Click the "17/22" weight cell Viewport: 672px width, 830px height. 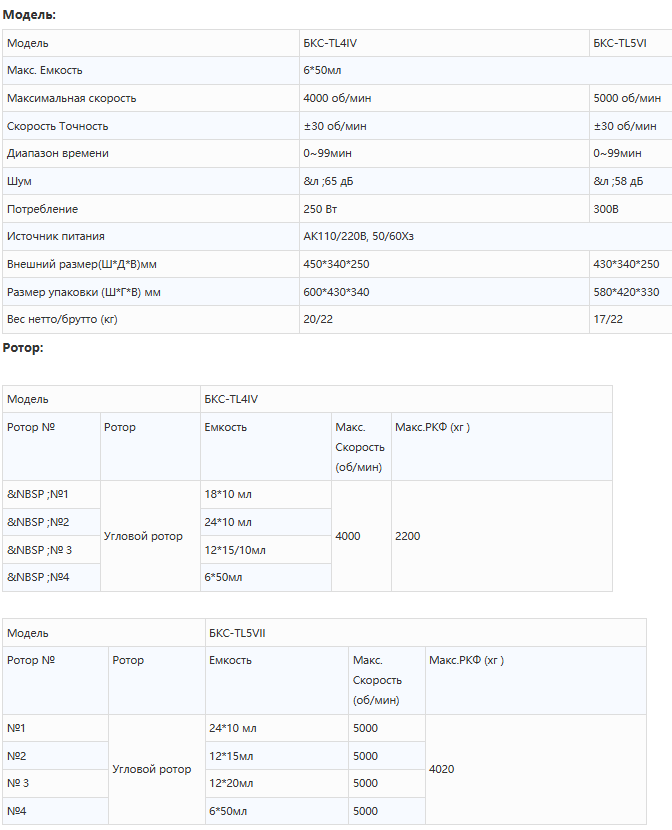tap(608, 319)
